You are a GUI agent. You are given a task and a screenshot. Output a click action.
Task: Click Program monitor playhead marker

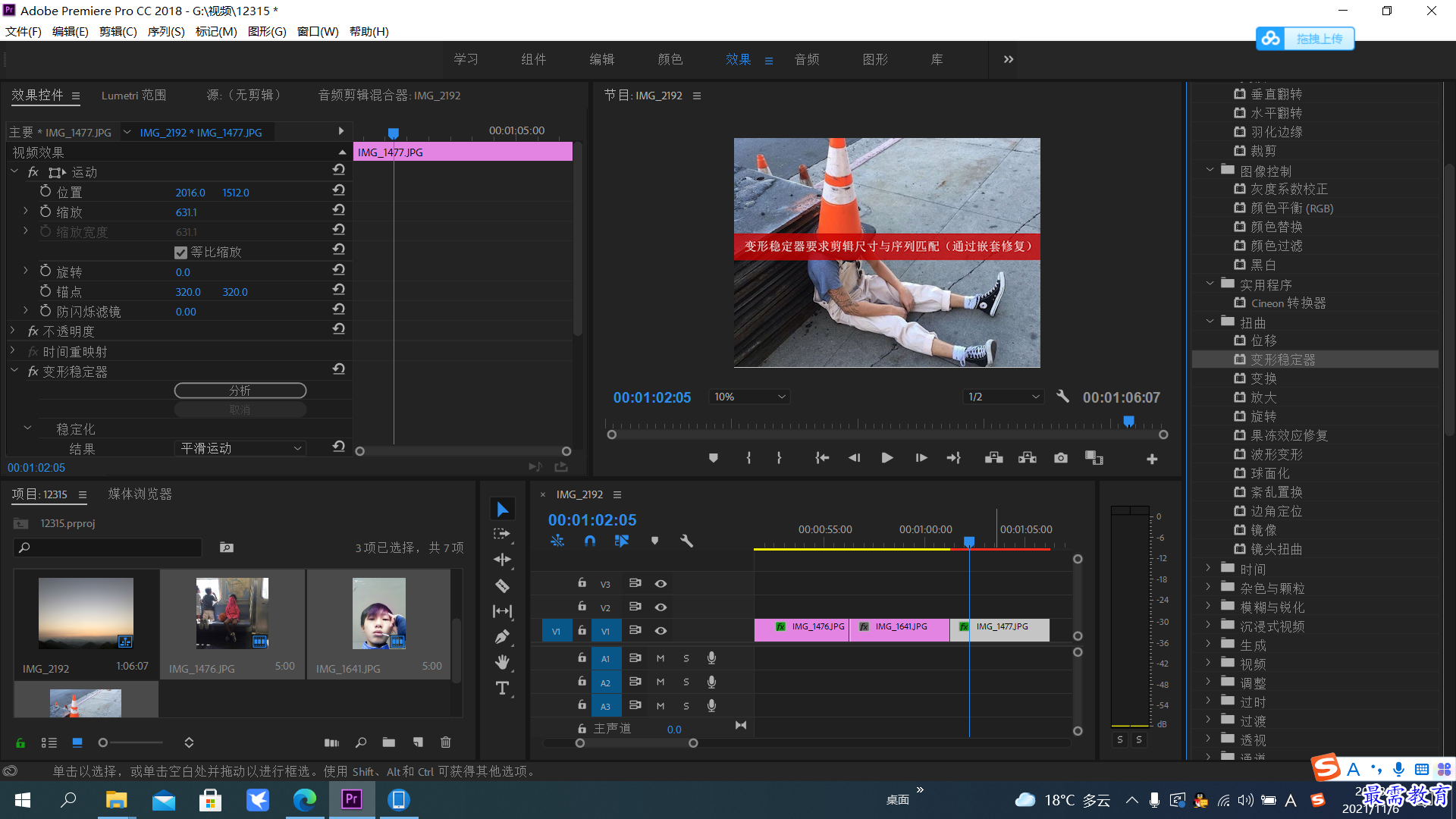point(1128,421)
